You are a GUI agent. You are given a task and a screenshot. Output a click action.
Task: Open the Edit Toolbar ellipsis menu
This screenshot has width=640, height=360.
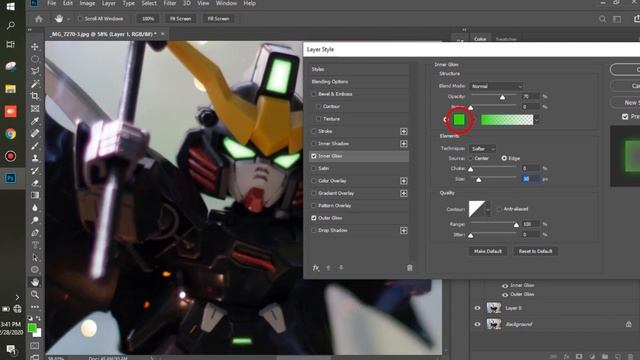pyautogui.click(x=35, y=307)
